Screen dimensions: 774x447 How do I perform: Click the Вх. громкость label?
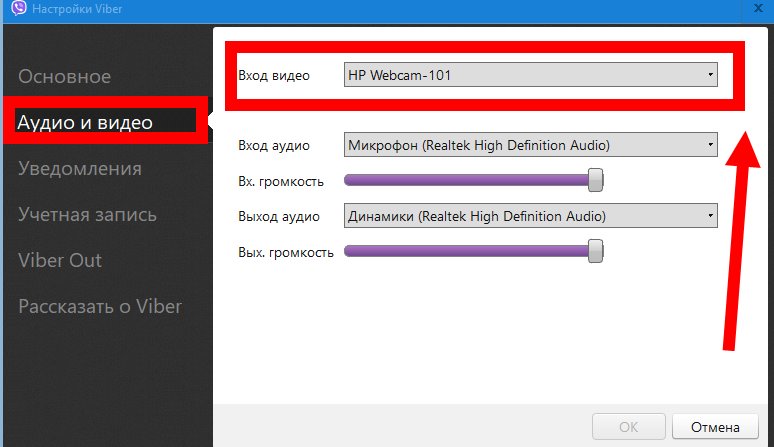point(281,182)
